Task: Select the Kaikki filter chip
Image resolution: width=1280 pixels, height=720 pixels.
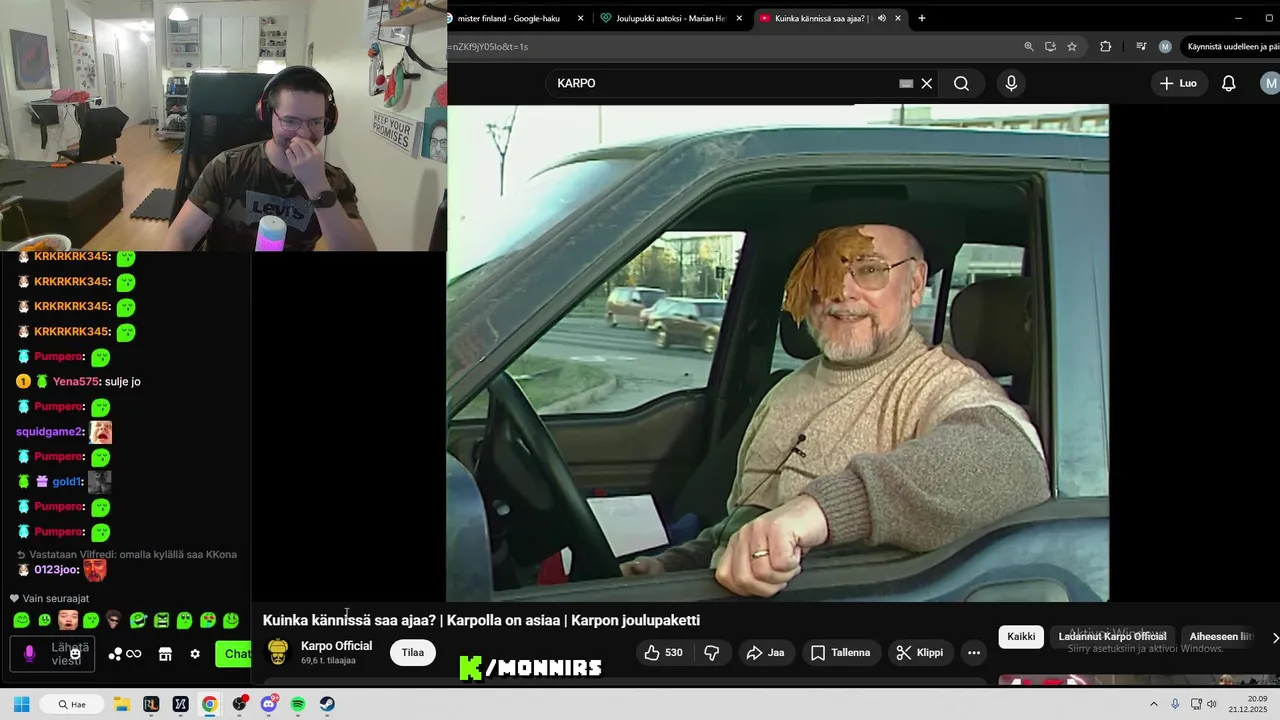Action: pos(1021,637)
